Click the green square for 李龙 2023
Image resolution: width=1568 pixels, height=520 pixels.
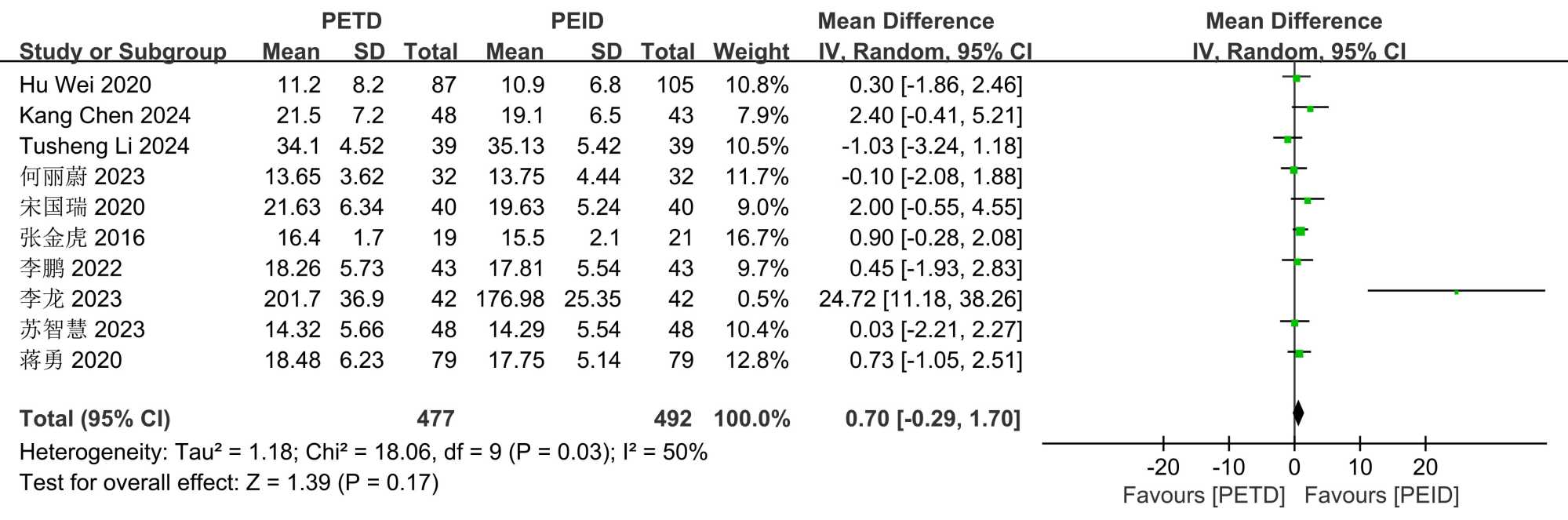[1456, 292]
